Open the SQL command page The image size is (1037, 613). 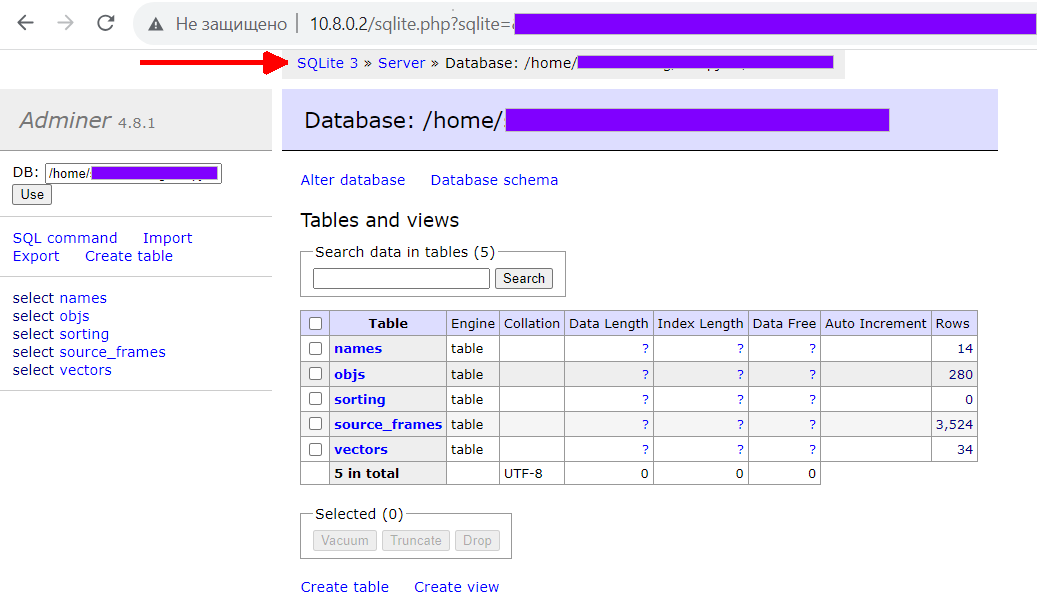(x=65, y=238)
